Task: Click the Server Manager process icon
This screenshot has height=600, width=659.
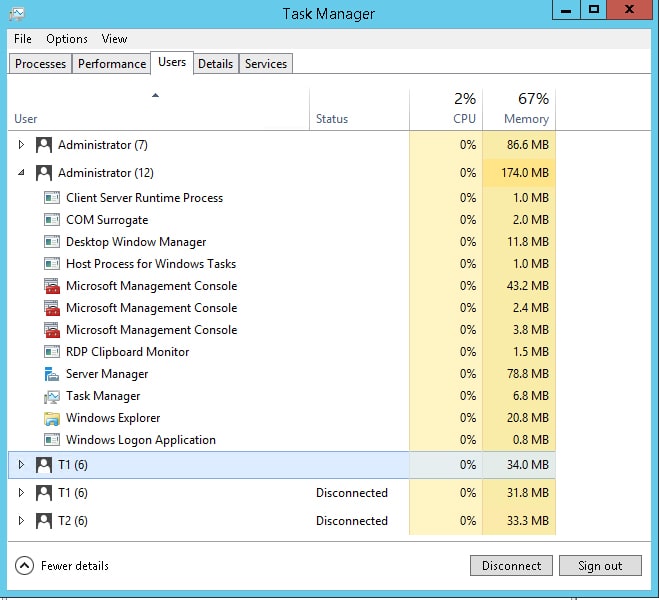Action: [52, 374]
